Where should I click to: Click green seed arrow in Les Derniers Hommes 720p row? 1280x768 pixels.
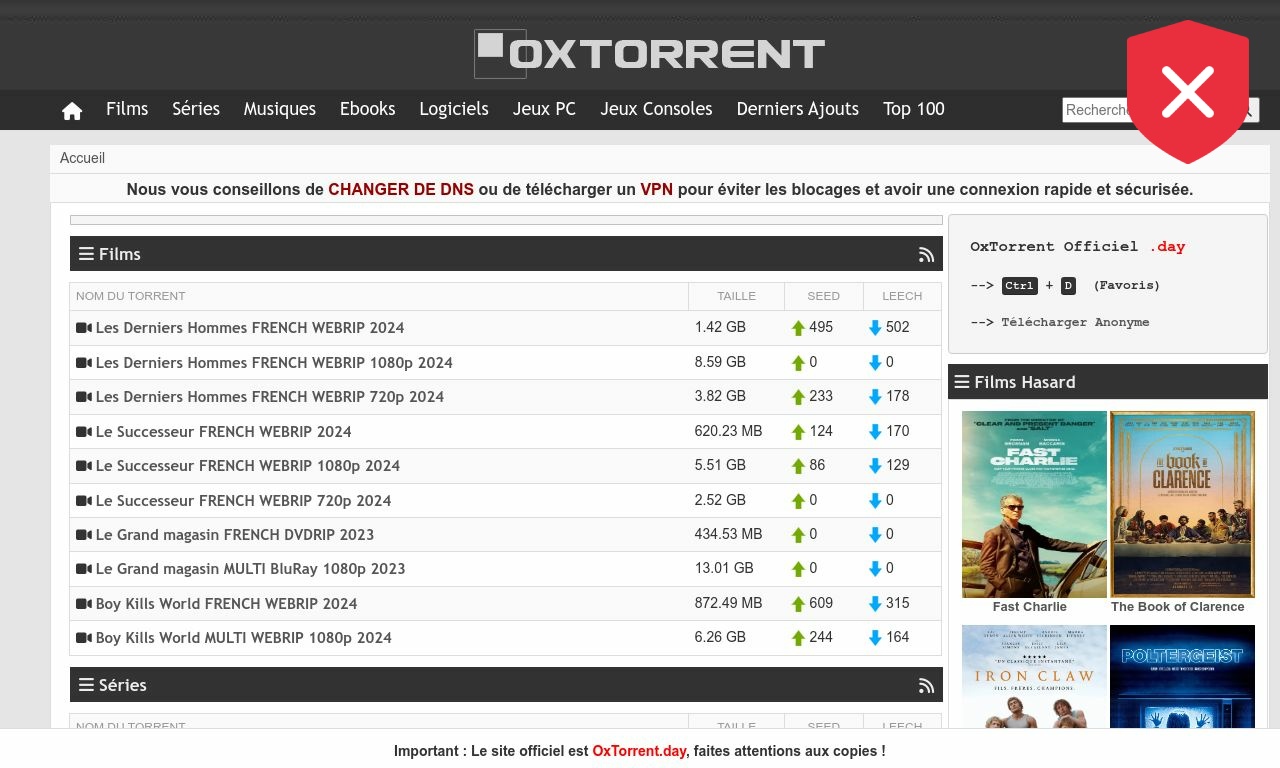pos(798,397)
